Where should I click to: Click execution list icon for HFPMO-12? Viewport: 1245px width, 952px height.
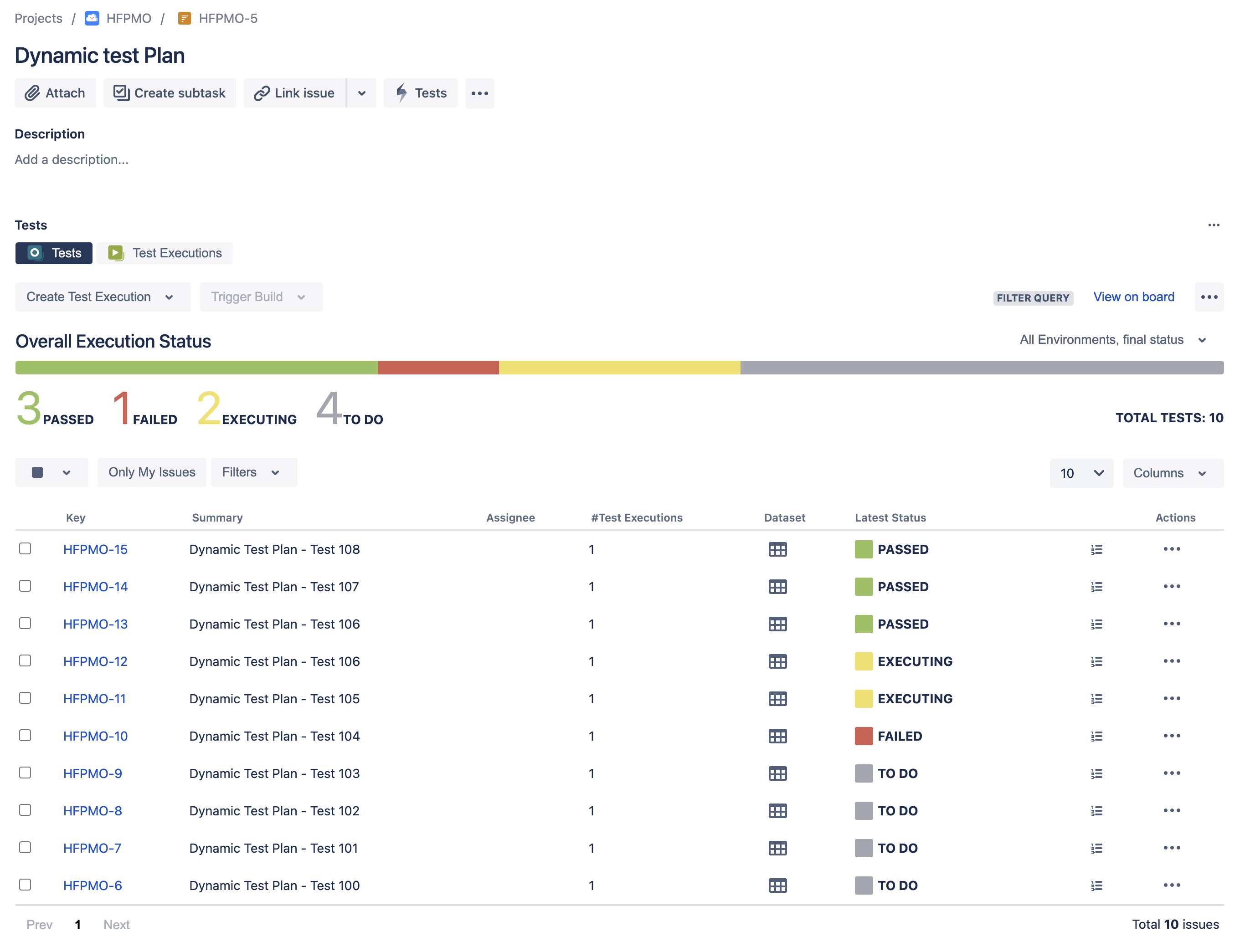(x=1096, y=661)
